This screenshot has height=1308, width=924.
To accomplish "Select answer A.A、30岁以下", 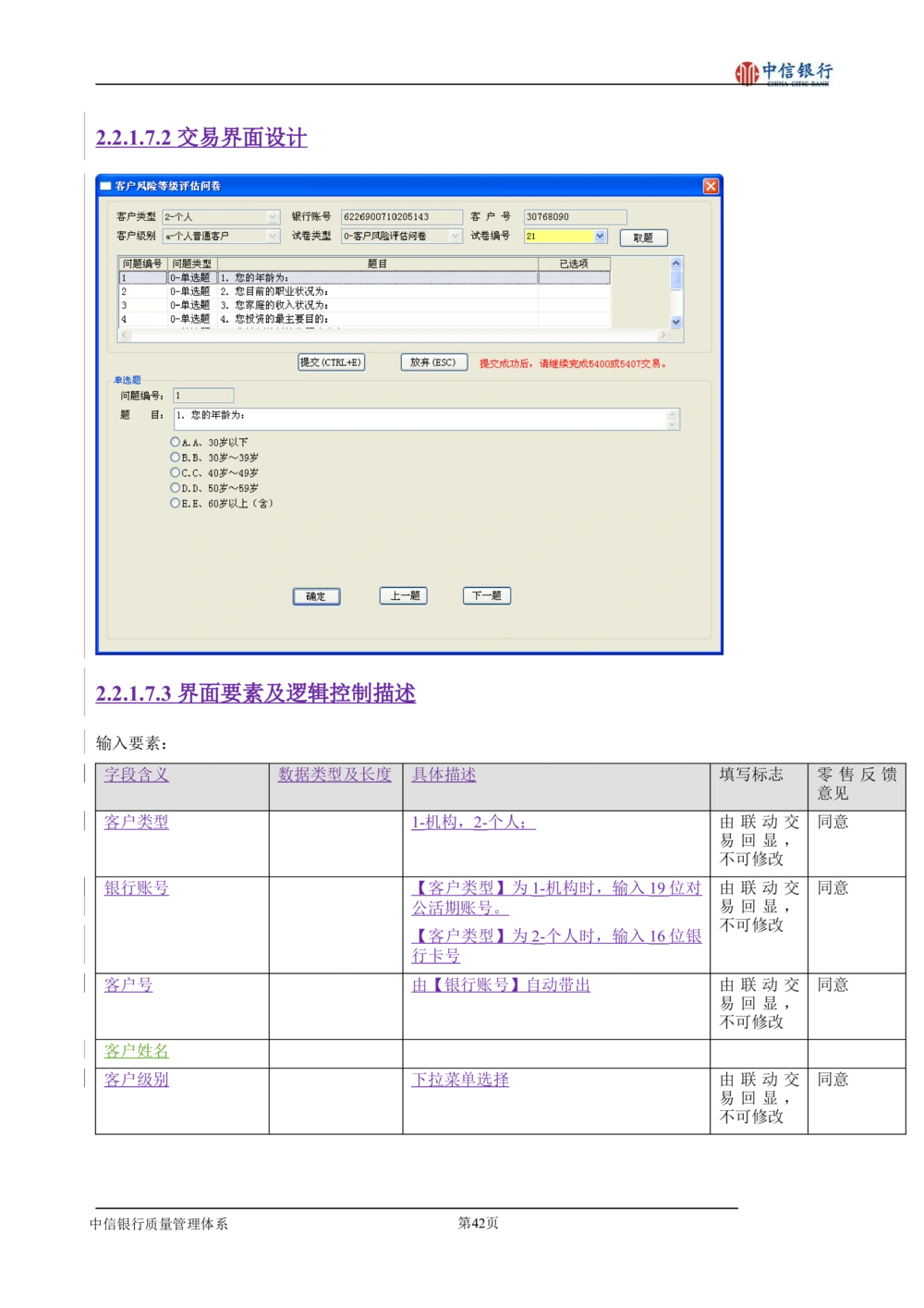I will pyautogui.click(x=173, y=443).
